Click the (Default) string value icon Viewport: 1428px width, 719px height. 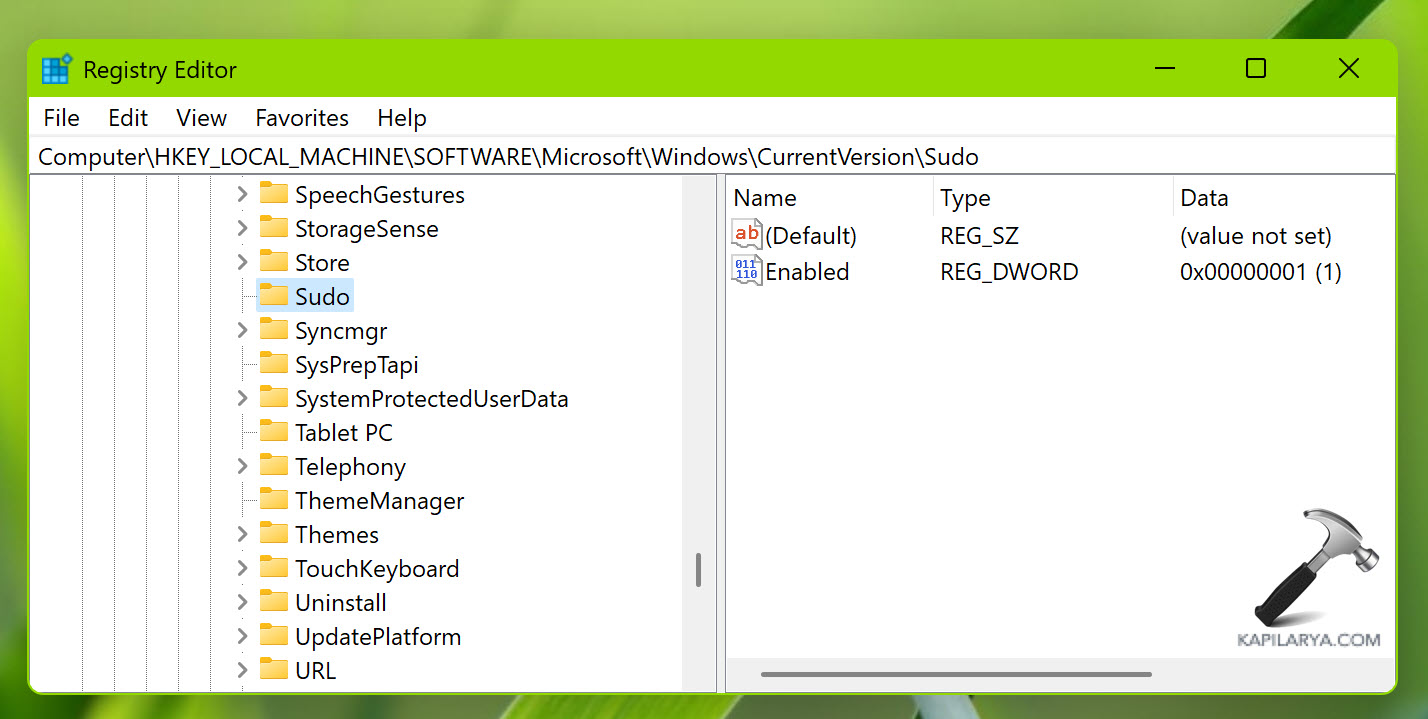coord(746,236)
